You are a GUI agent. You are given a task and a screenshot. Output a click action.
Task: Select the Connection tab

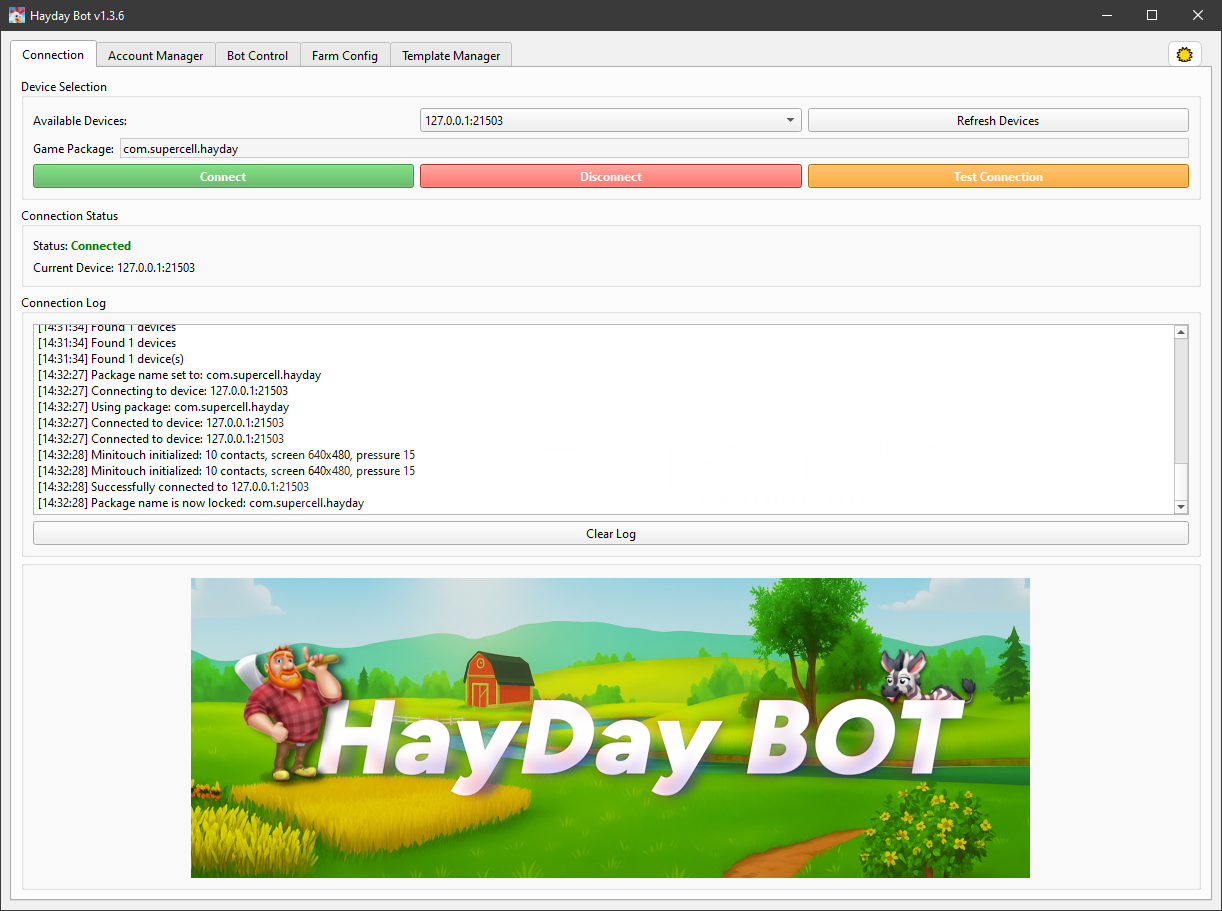pos(53,55)
